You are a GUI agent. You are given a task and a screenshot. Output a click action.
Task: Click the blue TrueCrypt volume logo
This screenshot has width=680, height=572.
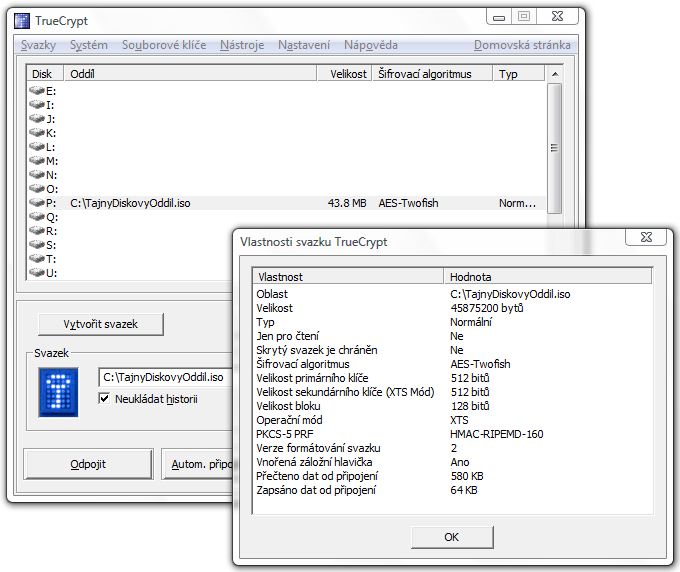click(59, 392)
